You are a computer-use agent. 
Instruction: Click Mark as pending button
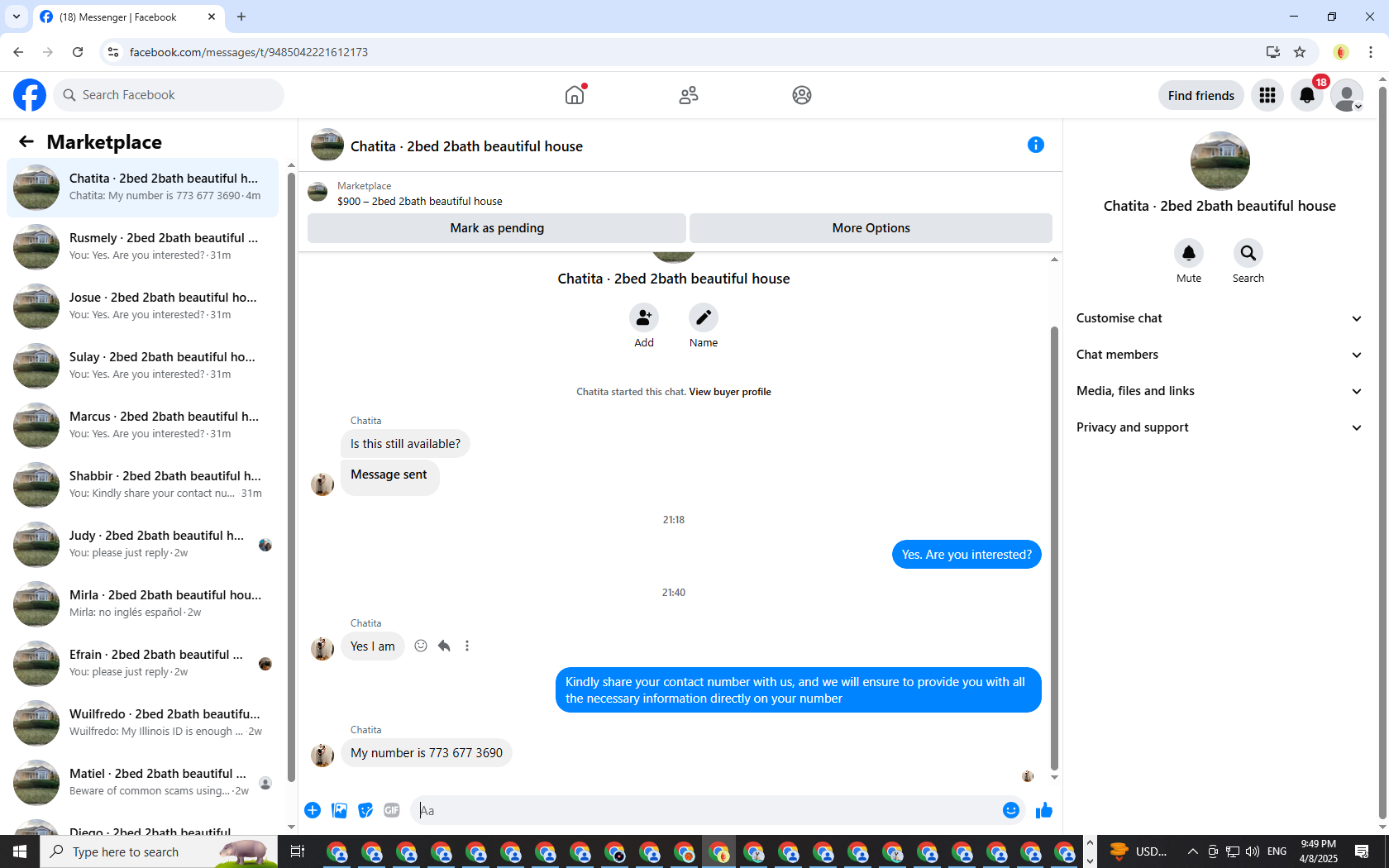[x=497, y=228]
